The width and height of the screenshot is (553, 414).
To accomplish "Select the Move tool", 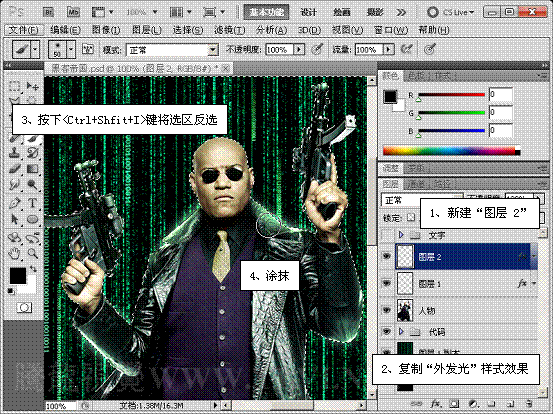I will [x=32, y=86].
